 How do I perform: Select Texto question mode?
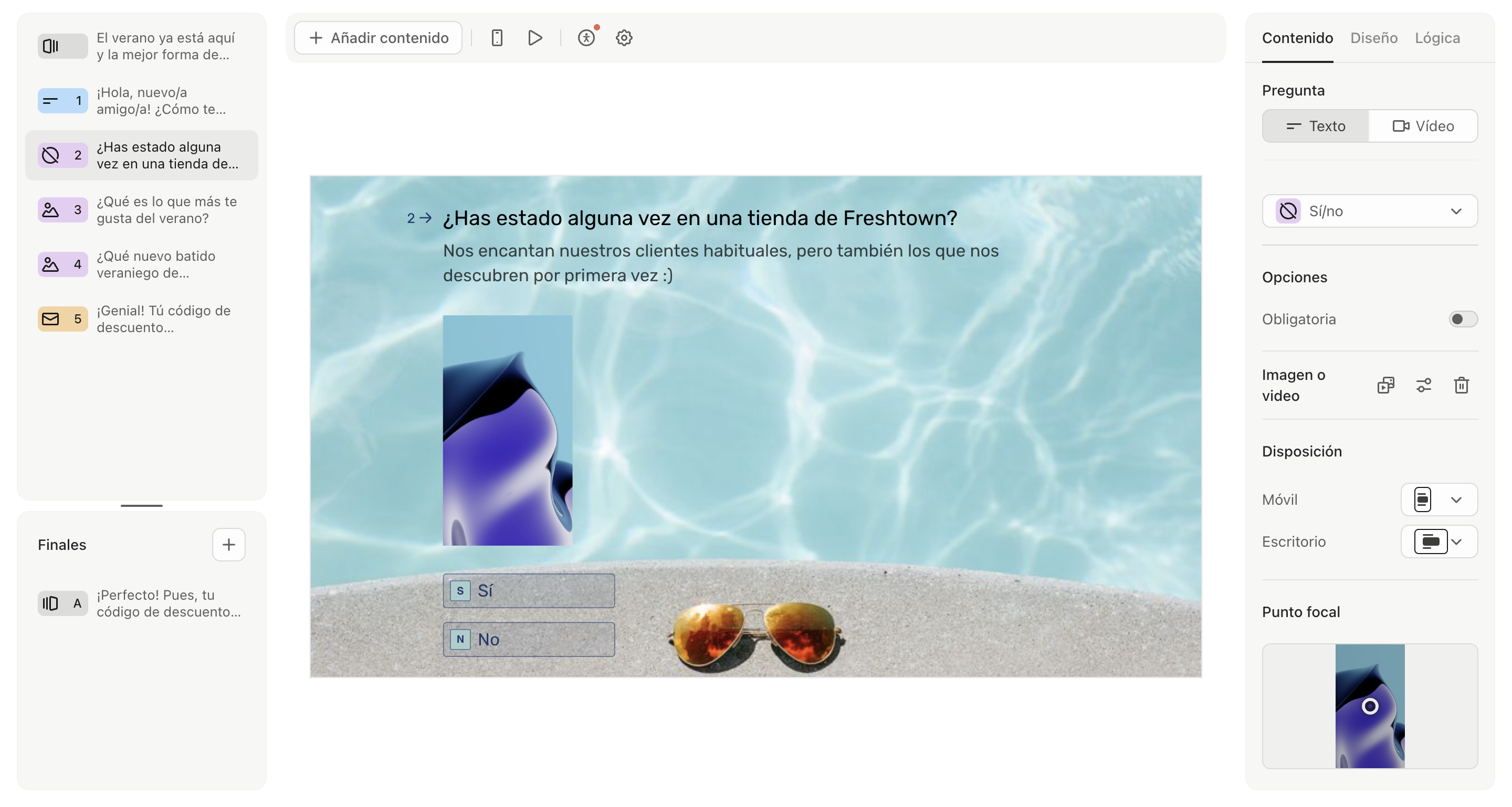(x=1316, y=126)
